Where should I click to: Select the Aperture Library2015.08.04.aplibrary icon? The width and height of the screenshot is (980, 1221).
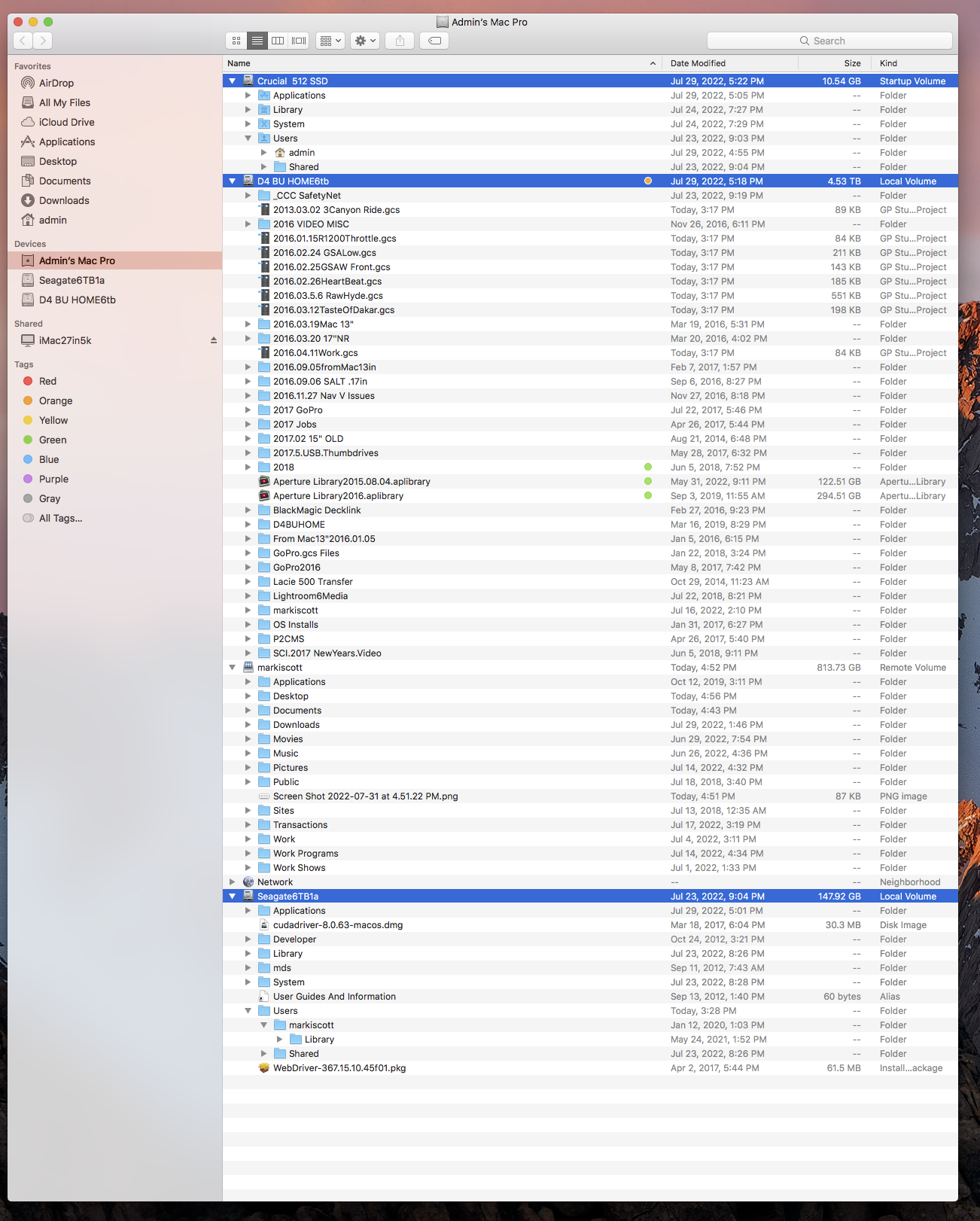pos(264,481)
